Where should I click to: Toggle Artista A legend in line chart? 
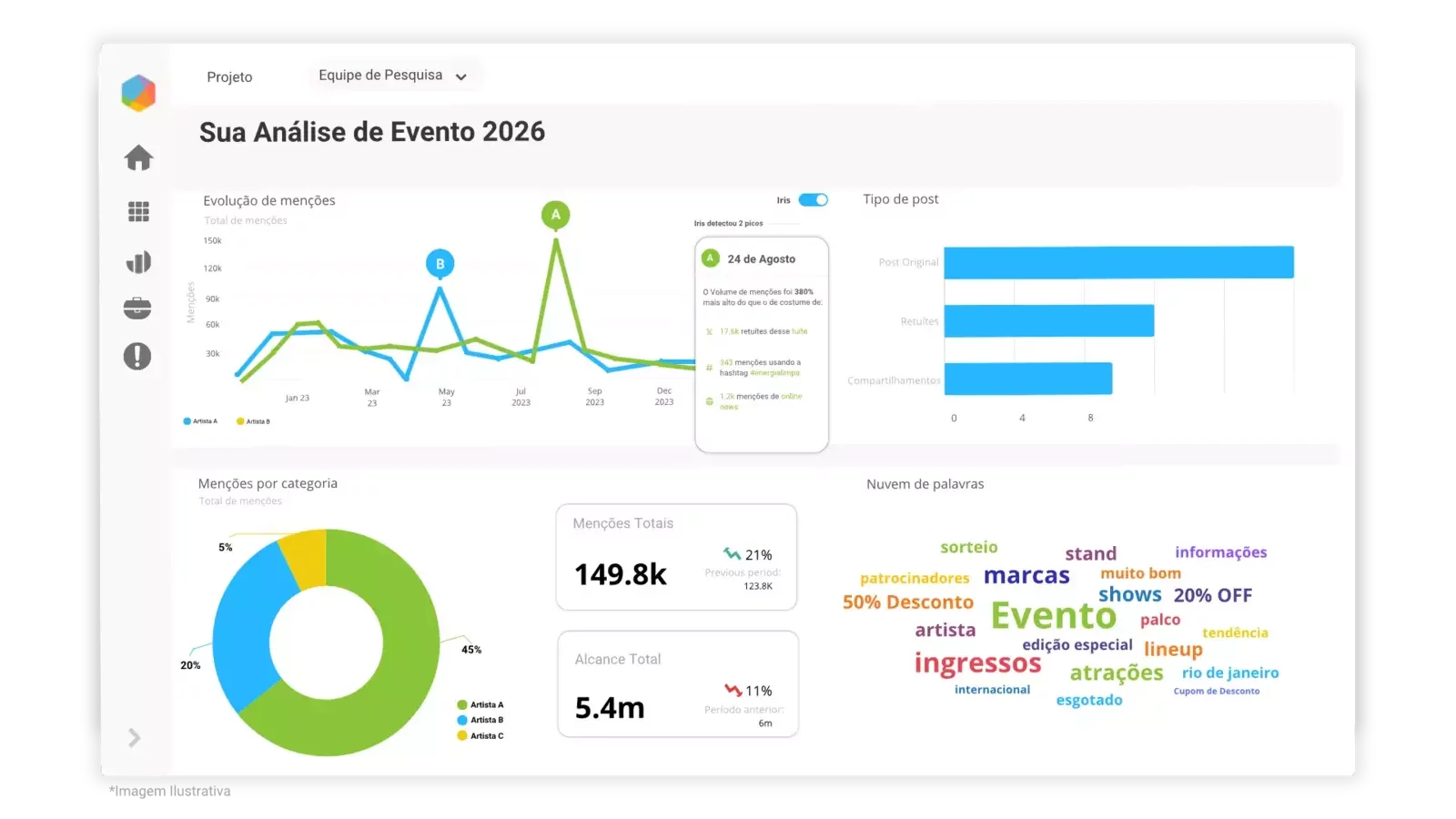(x=200, y=421)
